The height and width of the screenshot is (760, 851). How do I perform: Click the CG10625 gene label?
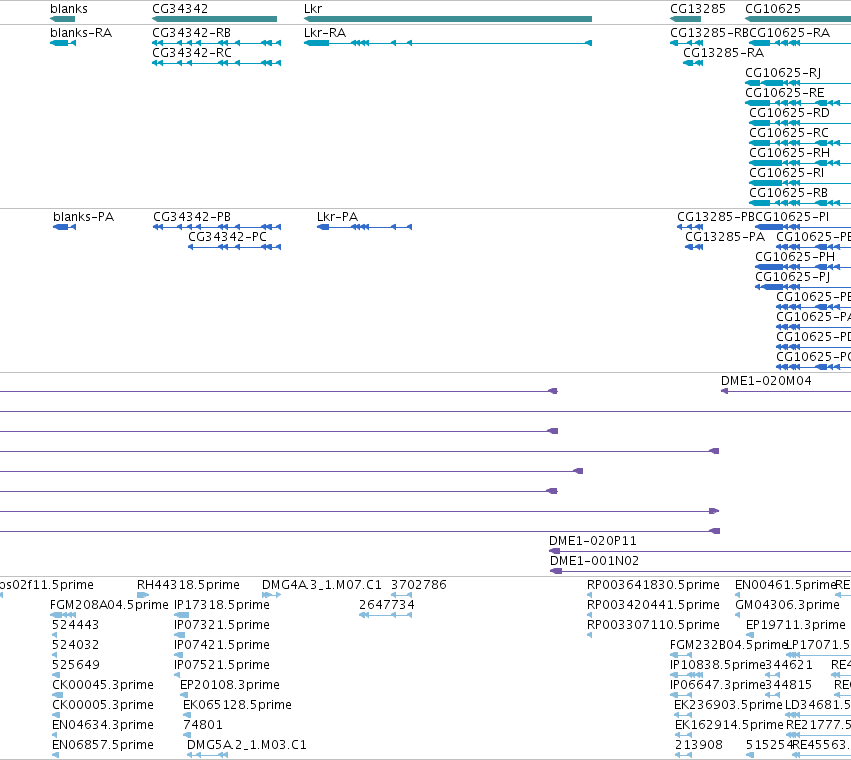click(x=773, y=9)
